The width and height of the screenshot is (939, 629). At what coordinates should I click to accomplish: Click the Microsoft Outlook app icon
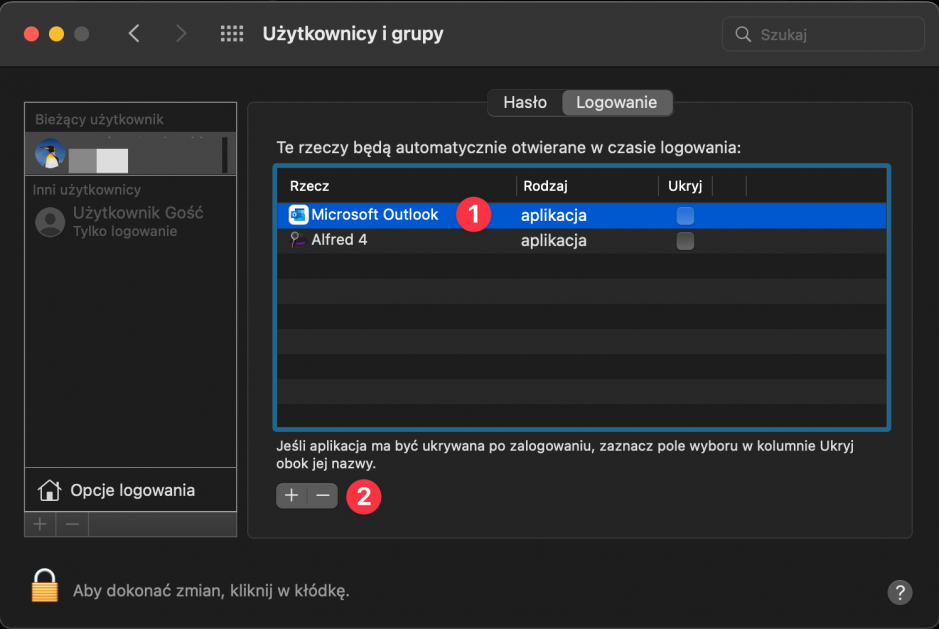coord(298,215)
